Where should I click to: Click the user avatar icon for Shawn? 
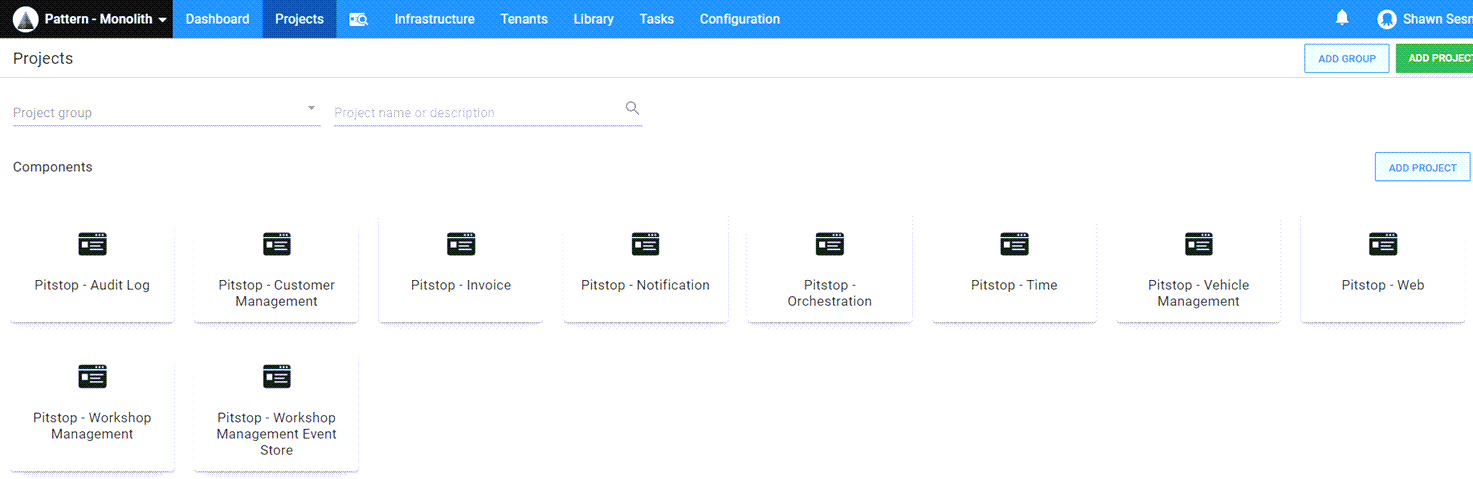(1386, 19)
